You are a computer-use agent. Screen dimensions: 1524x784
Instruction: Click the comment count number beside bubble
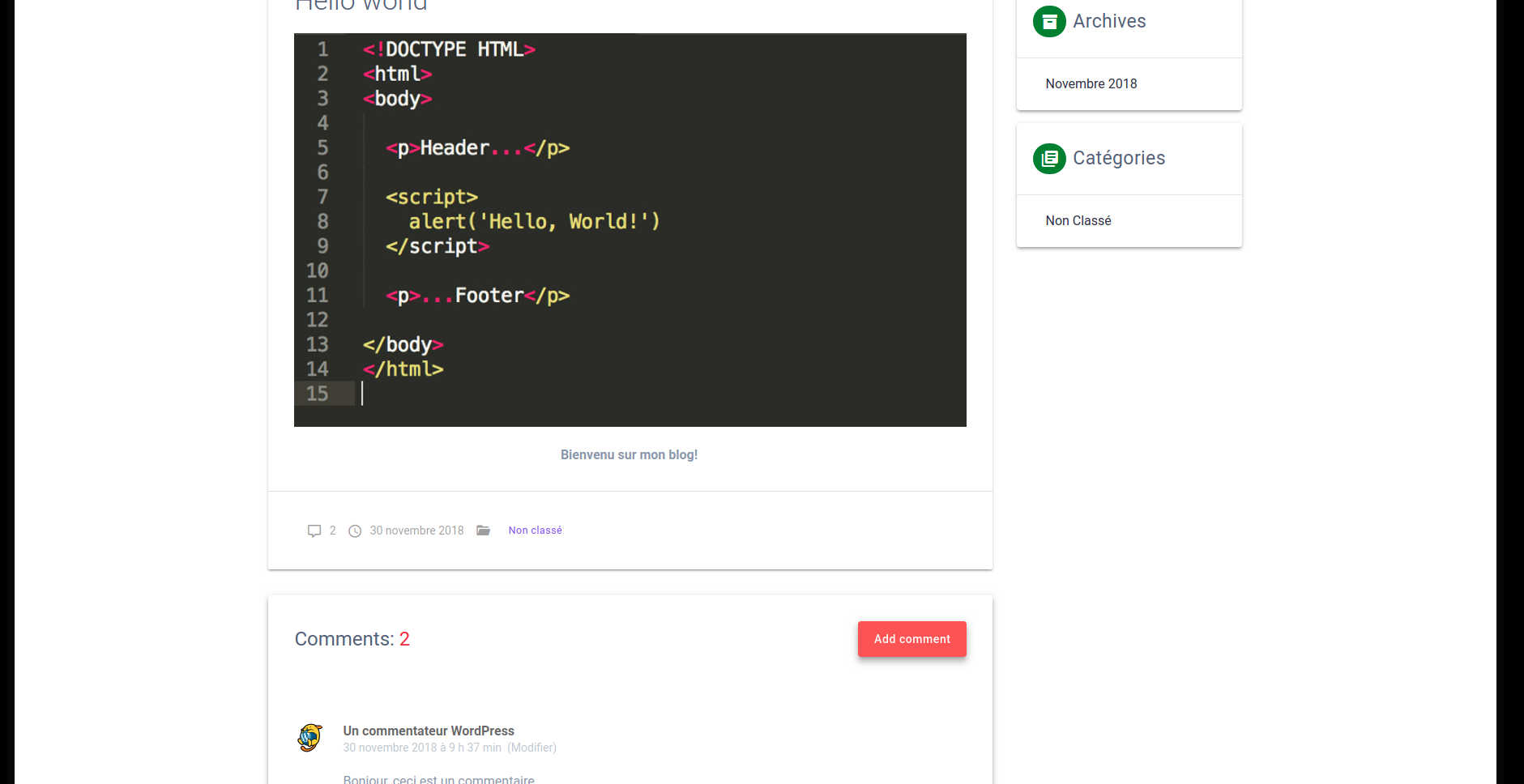[332, 530]
